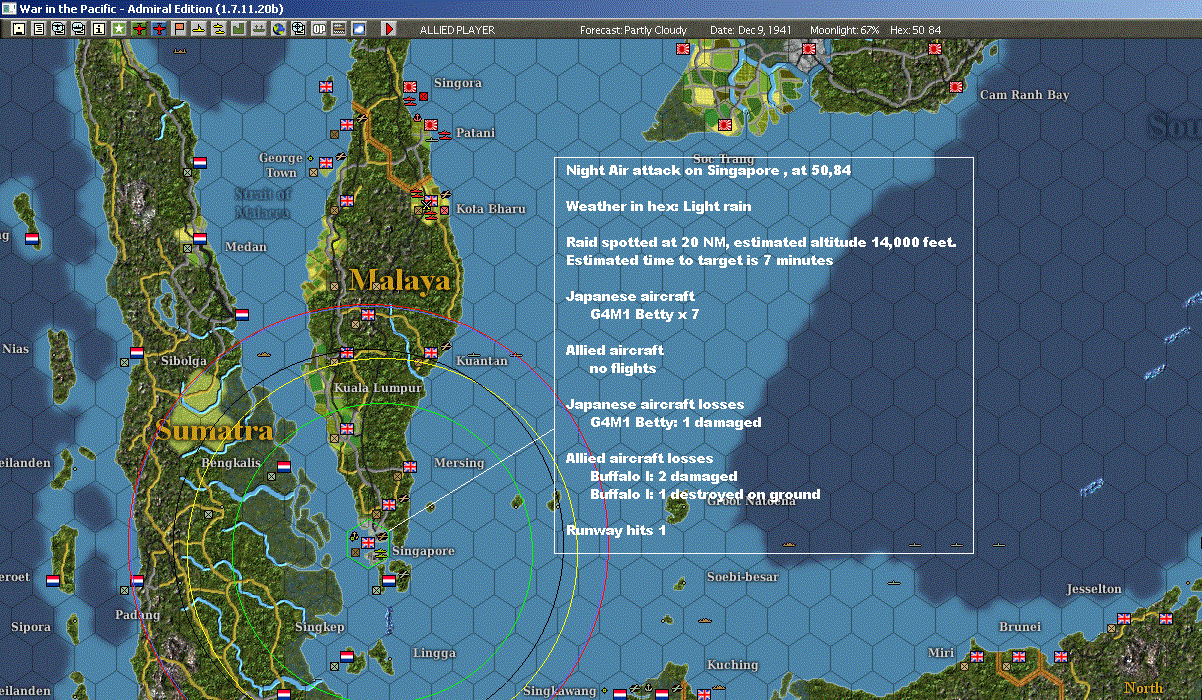Select the red plane on green background icon

coord(139,29)
